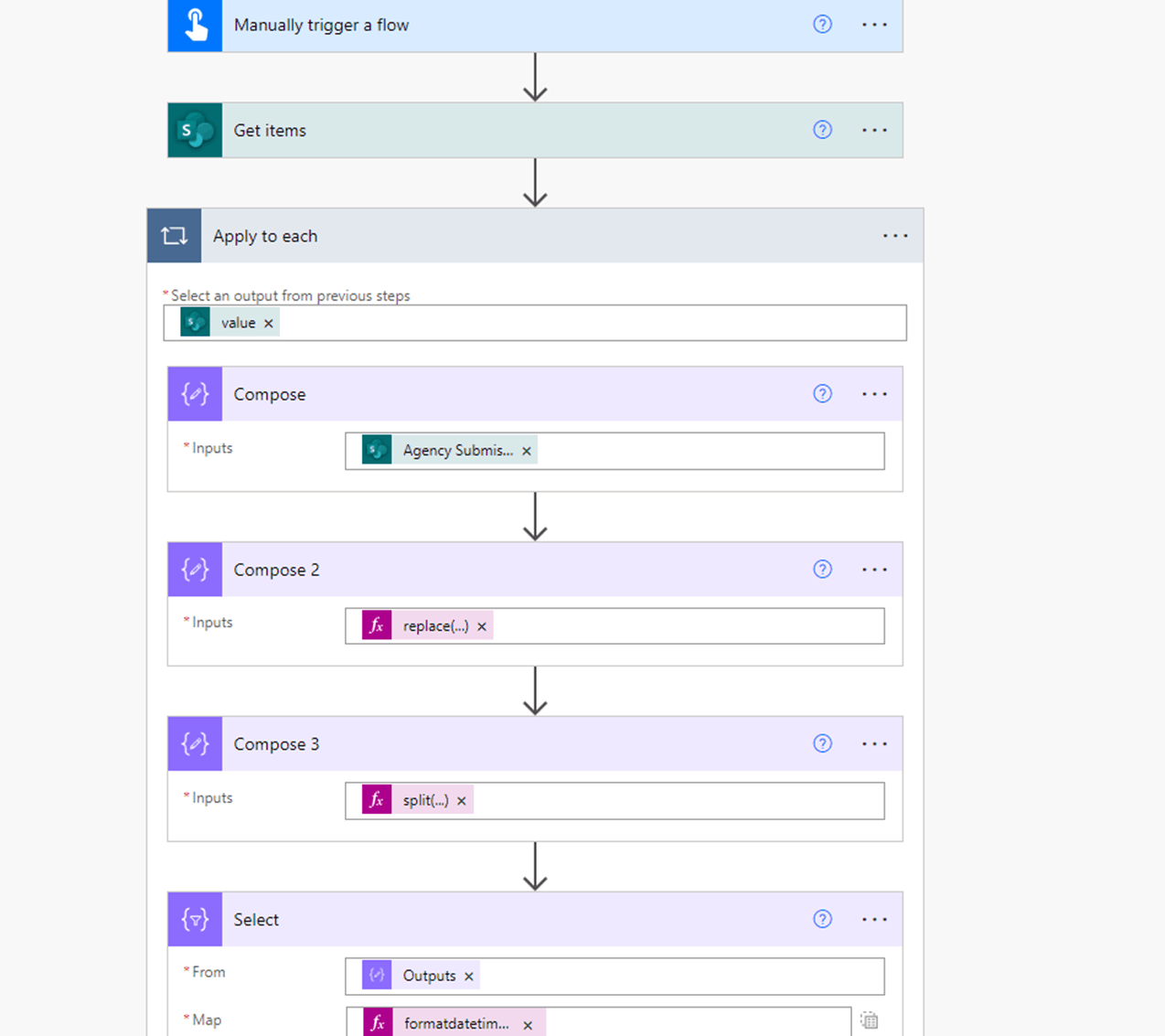Click the split(...) expression token
The width and height of the screenshot is (1165, 1036).
pos(417,800)
